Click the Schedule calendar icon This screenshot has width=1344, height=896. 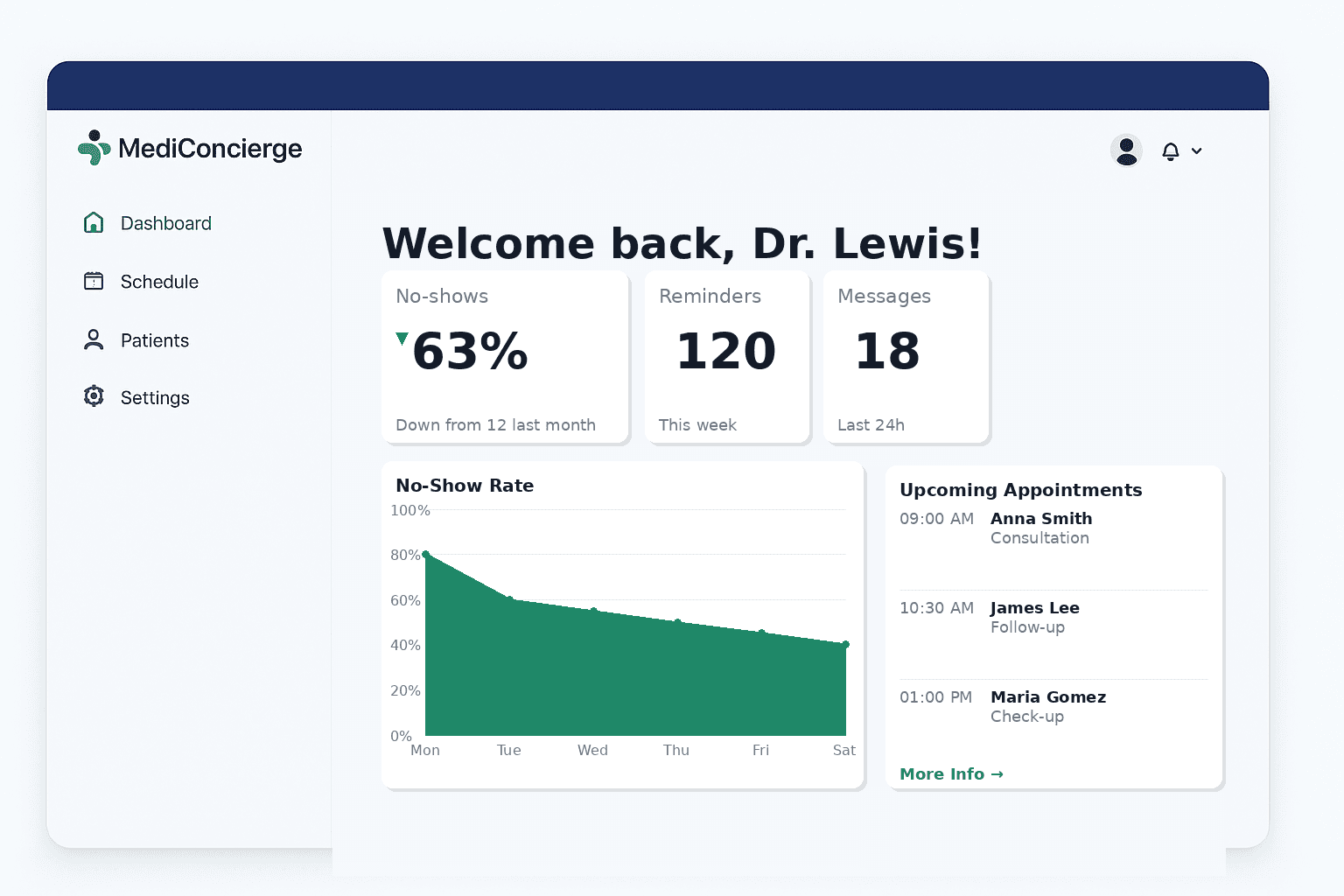coord(94,281)
